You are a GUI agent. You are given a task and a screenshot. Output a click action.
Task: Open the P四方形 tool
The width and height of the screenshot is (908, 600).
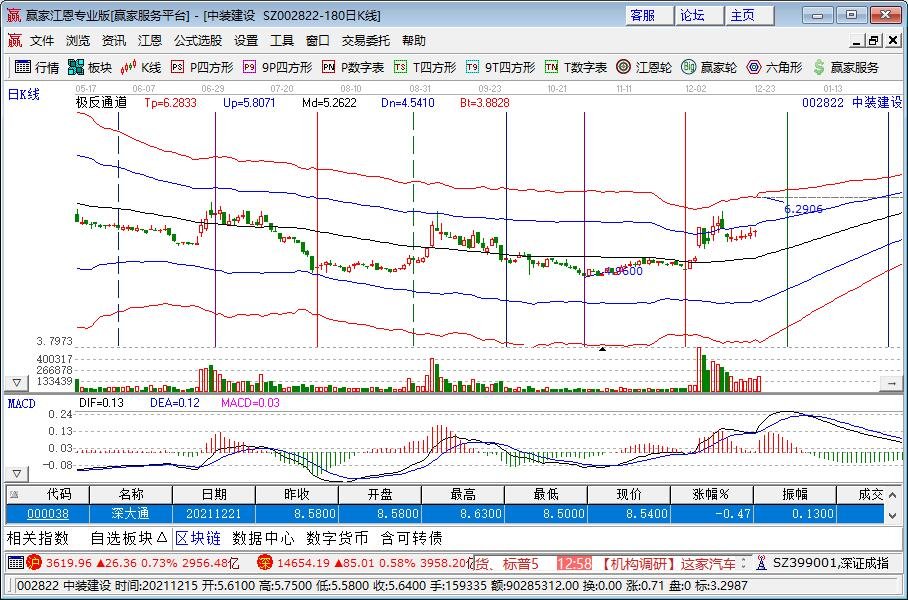[x=202, y=67]
